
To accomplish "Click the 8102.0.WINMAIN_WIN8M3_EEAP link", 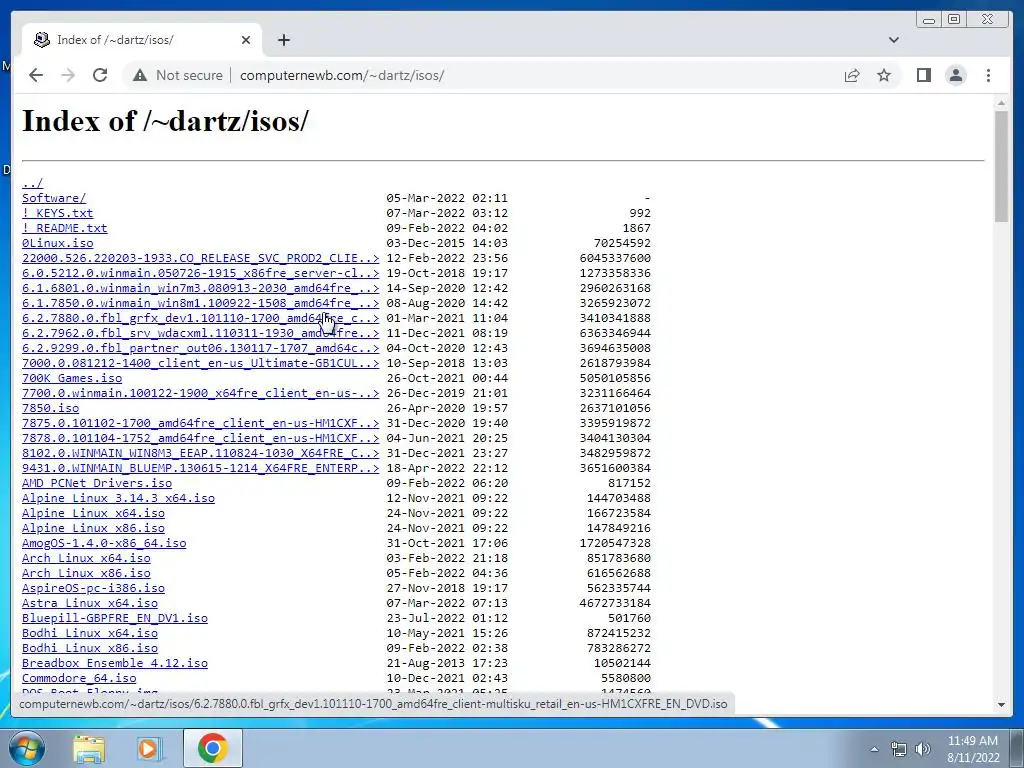I will (x=200, y=453).
